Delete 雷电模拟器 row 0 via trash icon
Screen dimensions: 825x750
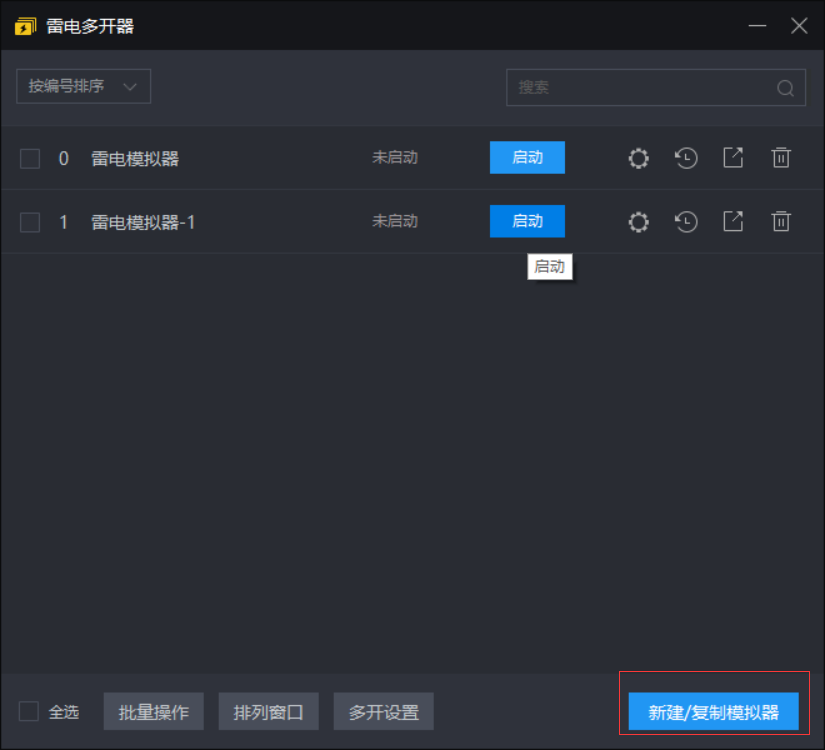click(x=781, y=157)
